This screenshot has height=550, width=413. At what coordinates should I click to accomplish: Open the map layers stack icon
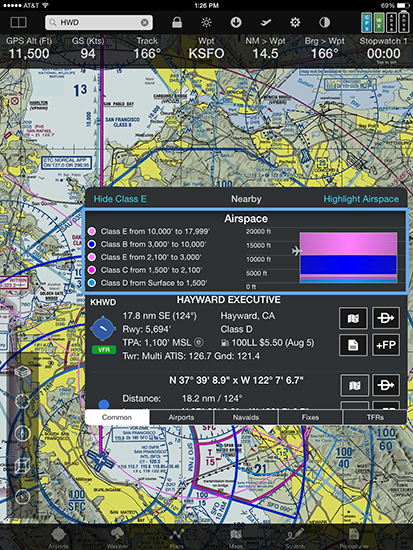(22, 371)
